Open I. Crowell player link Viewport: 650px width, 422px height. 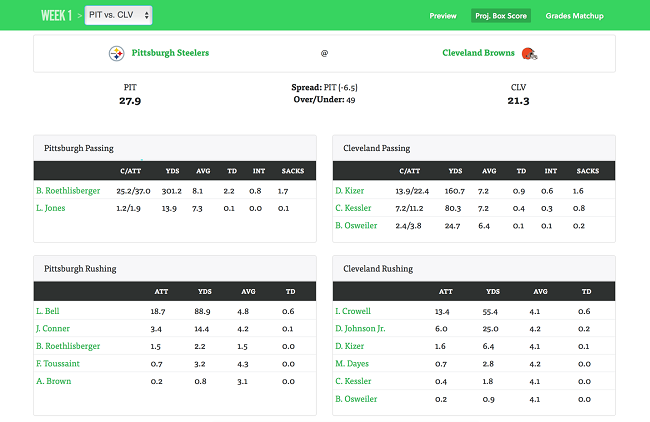[353, 311]
